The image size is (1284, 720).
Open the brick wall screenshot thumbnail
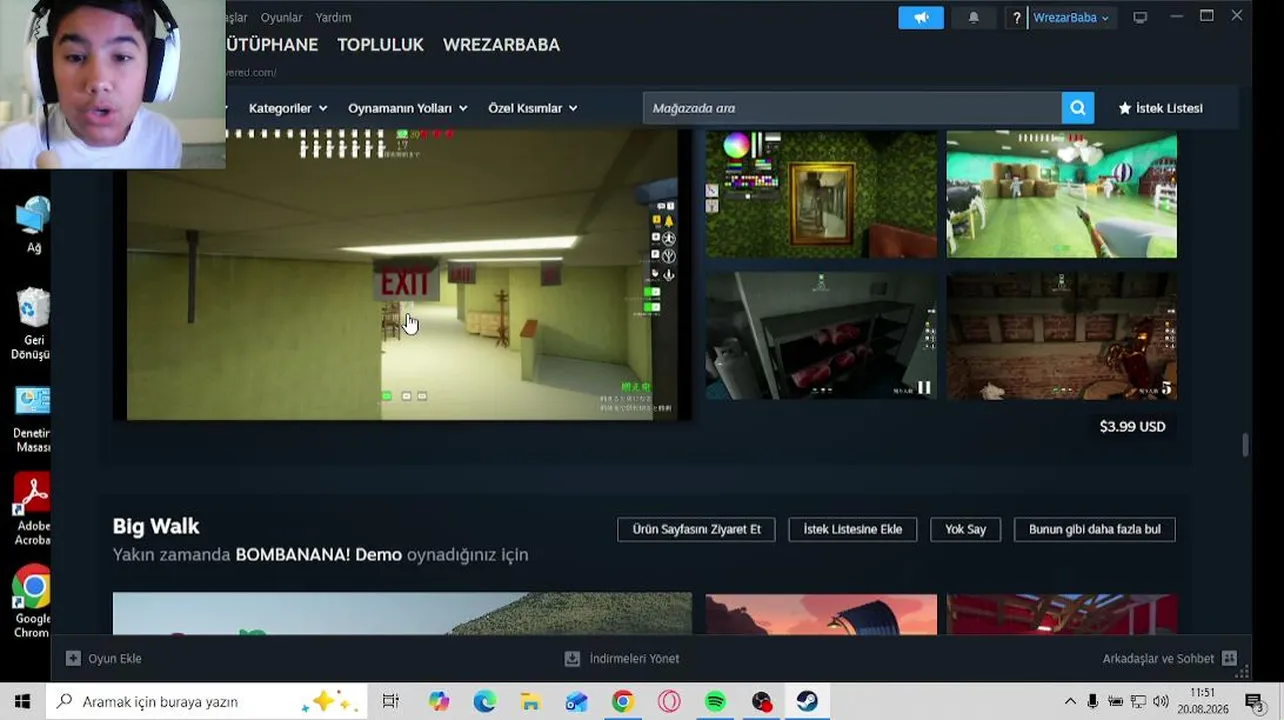(x=1061, y=336)
